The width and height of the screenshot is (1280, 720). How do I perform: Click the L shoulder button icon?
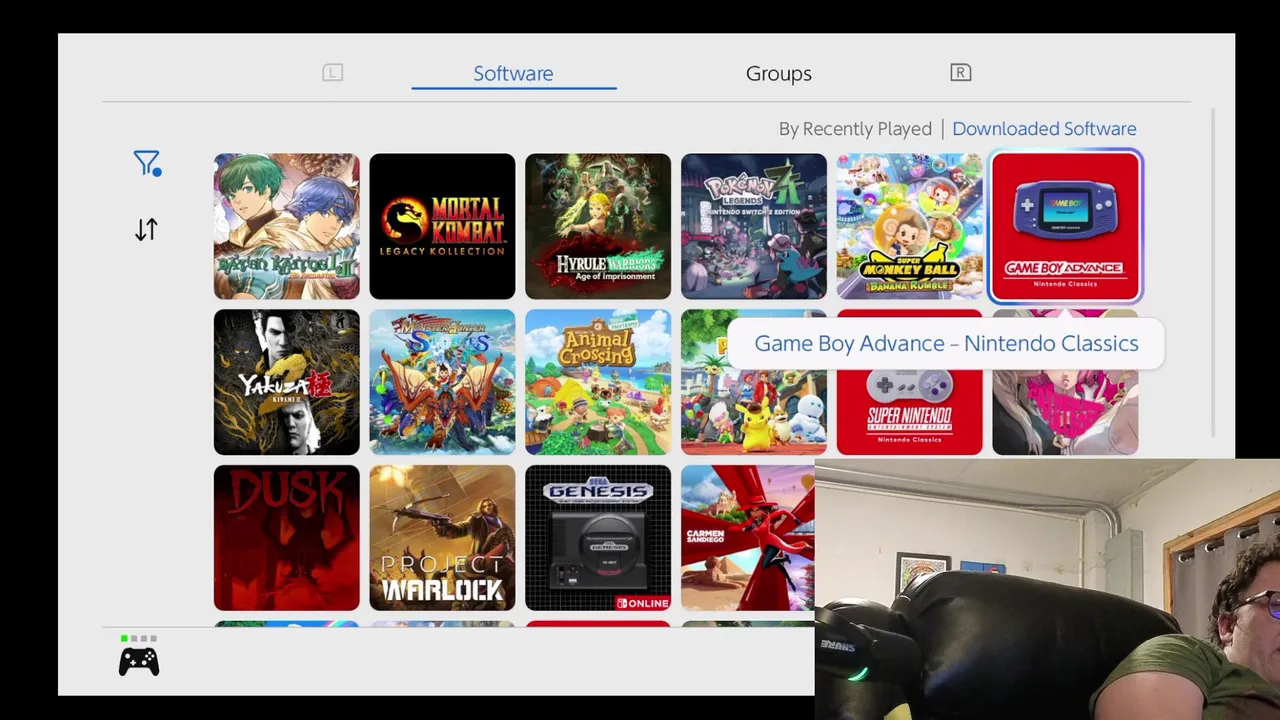coord(333,72)
